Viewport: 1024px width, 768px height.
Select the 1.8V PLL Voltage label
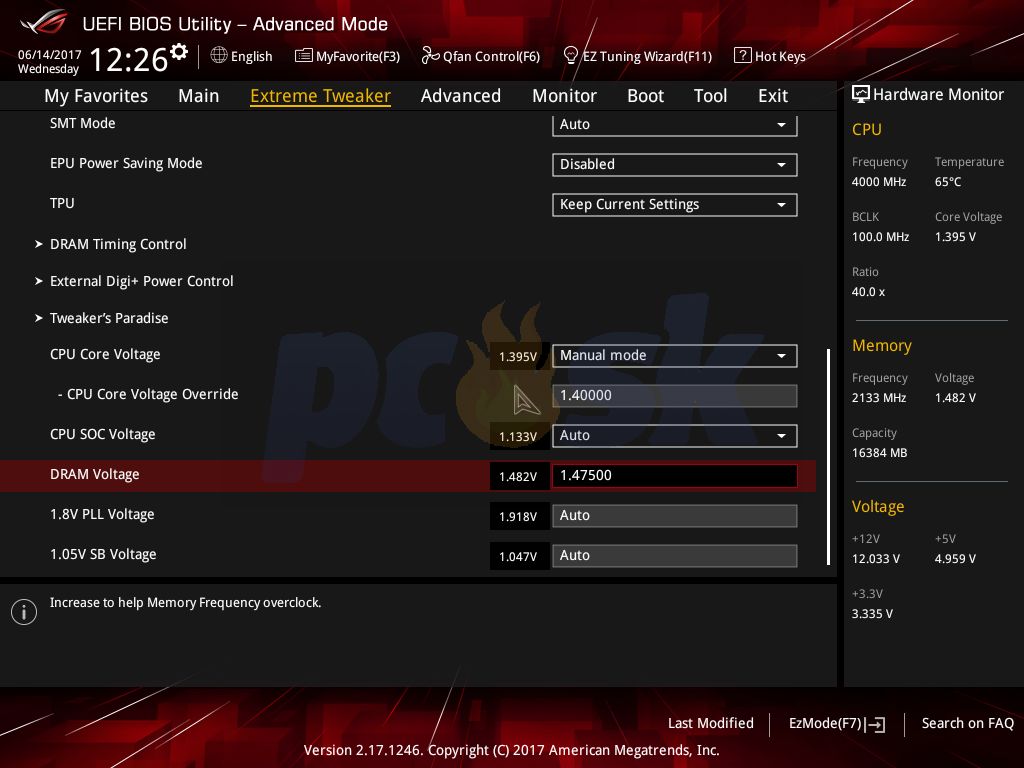pyautogui.click(x=103, y=515)
